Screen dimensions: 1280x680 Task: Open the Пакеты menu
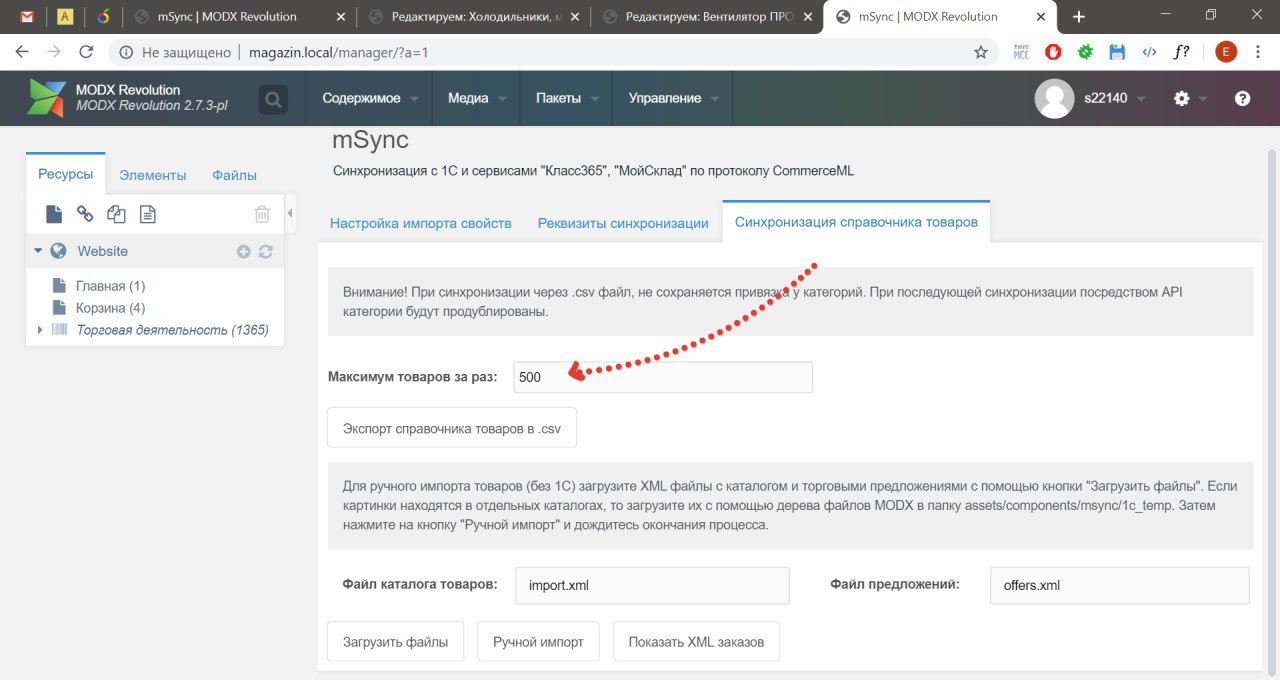(567, 98)
